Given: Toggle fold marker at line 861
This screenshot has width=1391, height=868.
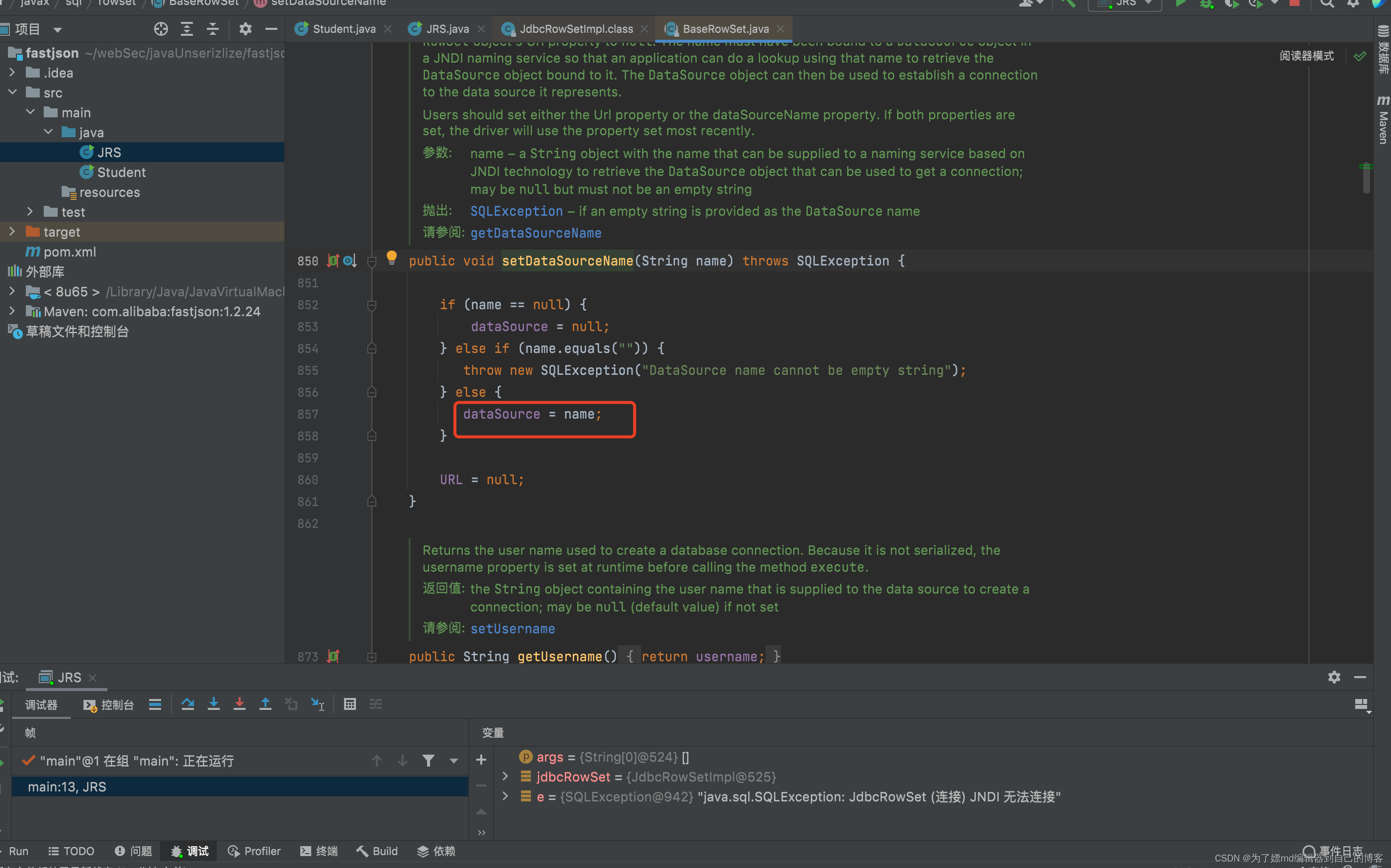Looking at the screenshot, I should [x=372, y=502].
